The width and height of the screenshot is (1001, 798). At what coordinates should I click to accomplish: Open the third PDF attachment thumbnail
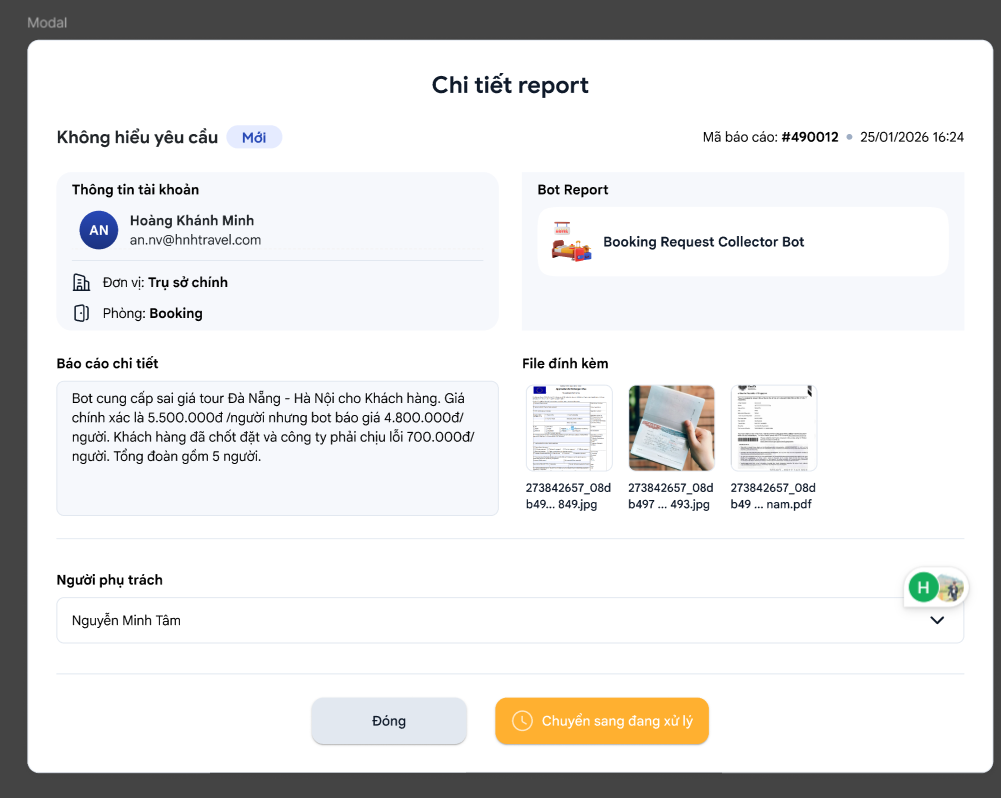(773, 428)
